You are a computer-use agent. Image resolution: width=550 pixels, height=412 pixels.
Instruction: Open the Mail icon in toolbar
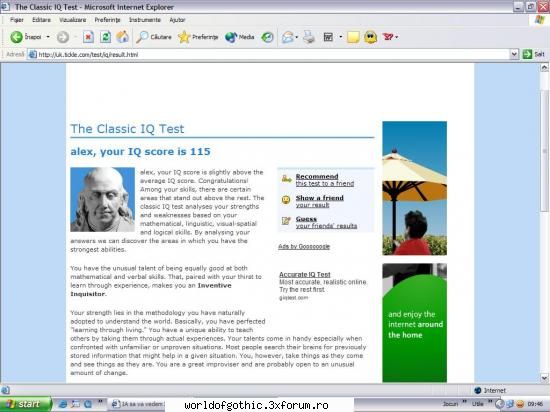[287, 37]
